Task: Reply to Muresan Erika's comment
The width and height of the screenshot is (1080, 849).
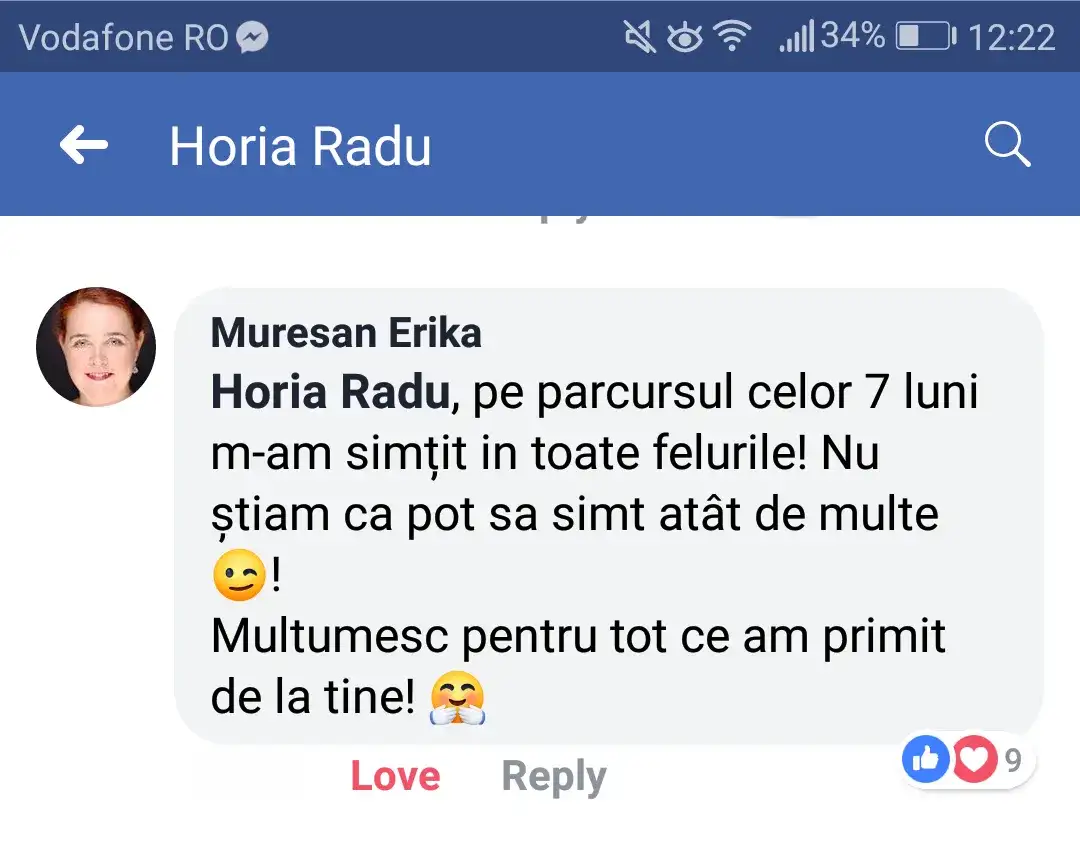Action: [x=553, y=776]
